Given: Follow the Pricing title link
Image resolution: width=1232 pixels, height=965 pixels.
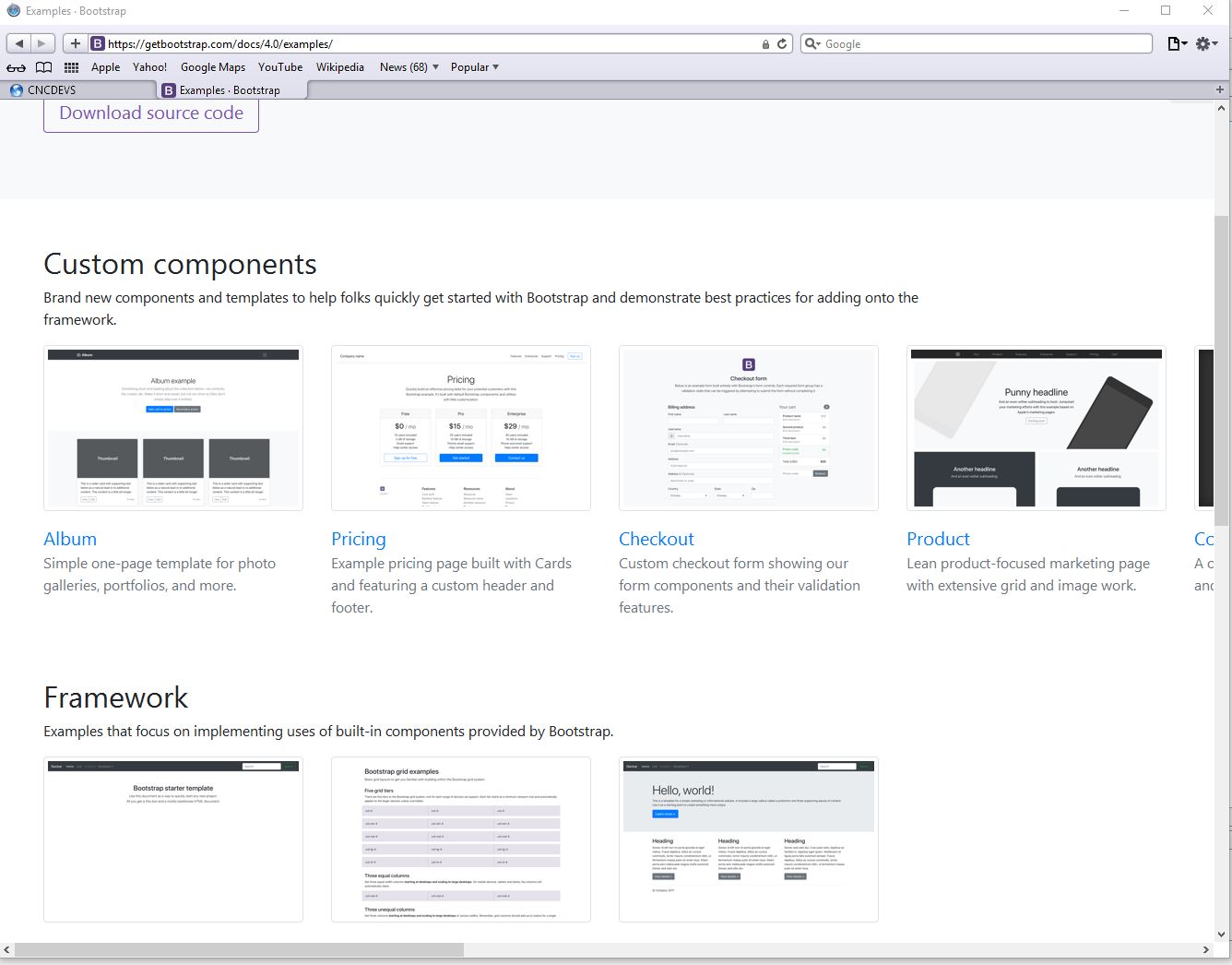Looking at the screenshot, I should tap(359, 539).
